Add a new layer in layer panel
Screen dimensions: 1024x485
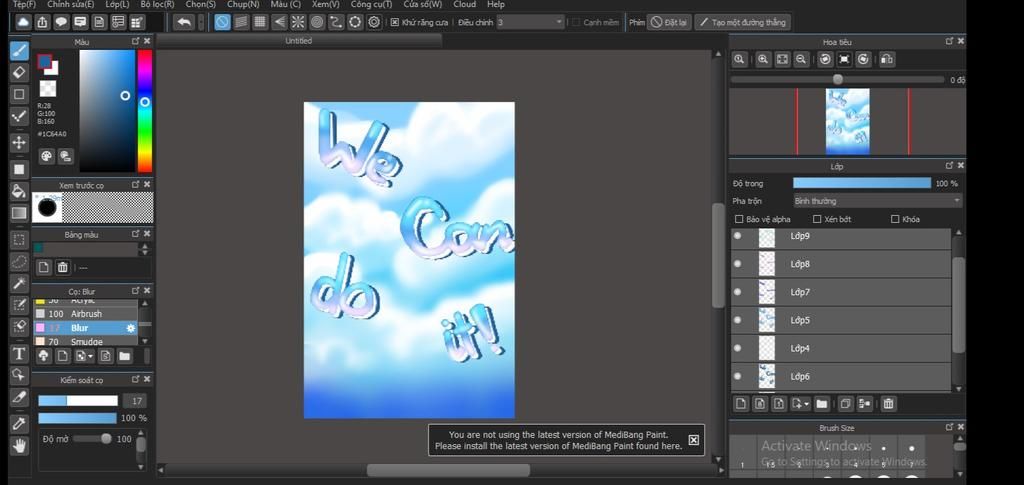coord(741,404)
